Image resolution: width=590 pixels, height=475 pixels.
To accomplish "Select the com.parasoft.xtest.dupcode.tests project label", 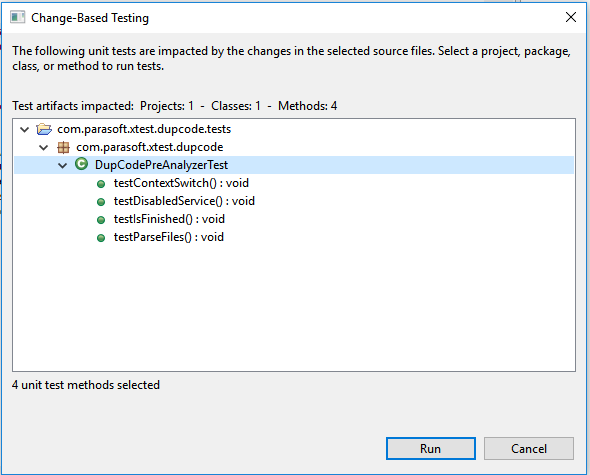I will tap(144, 129).
